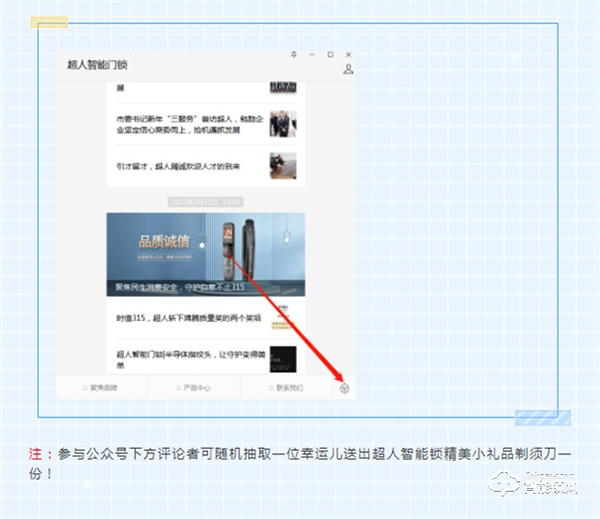Maximize the 超人智能门锁 window

tap(330, 54)
